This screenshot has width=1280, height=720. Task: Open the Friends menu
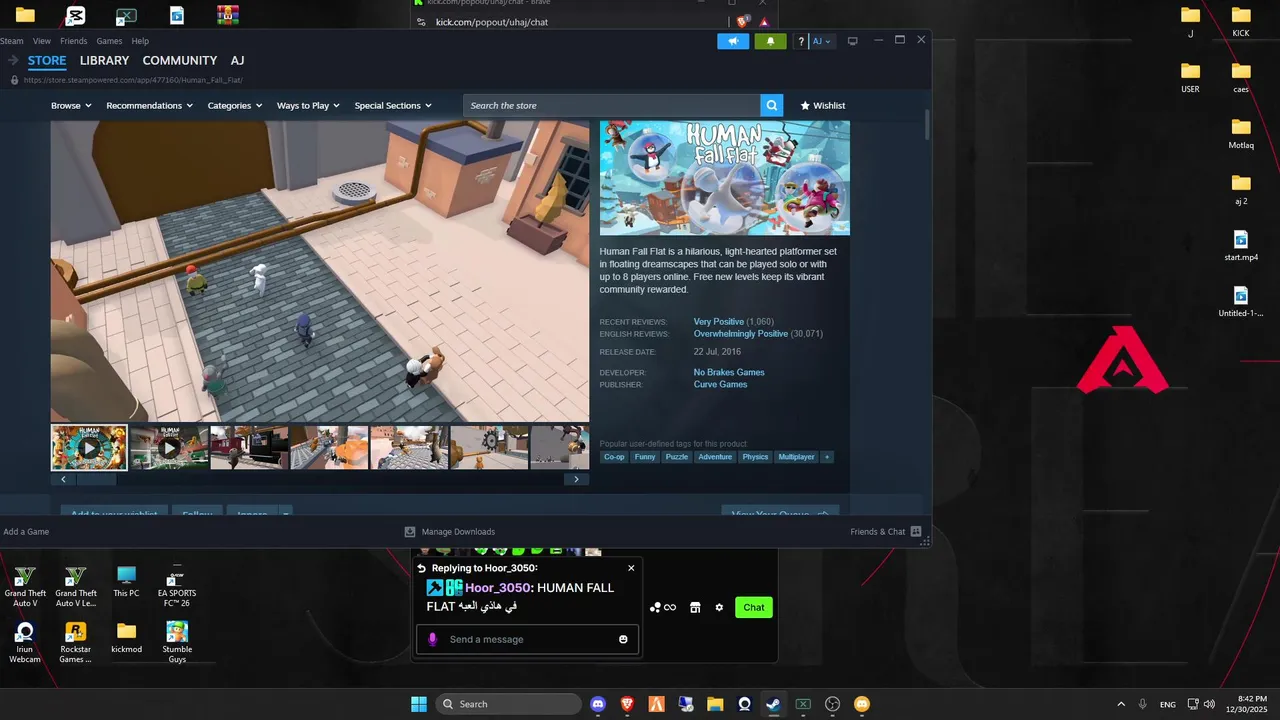point(74,41)
